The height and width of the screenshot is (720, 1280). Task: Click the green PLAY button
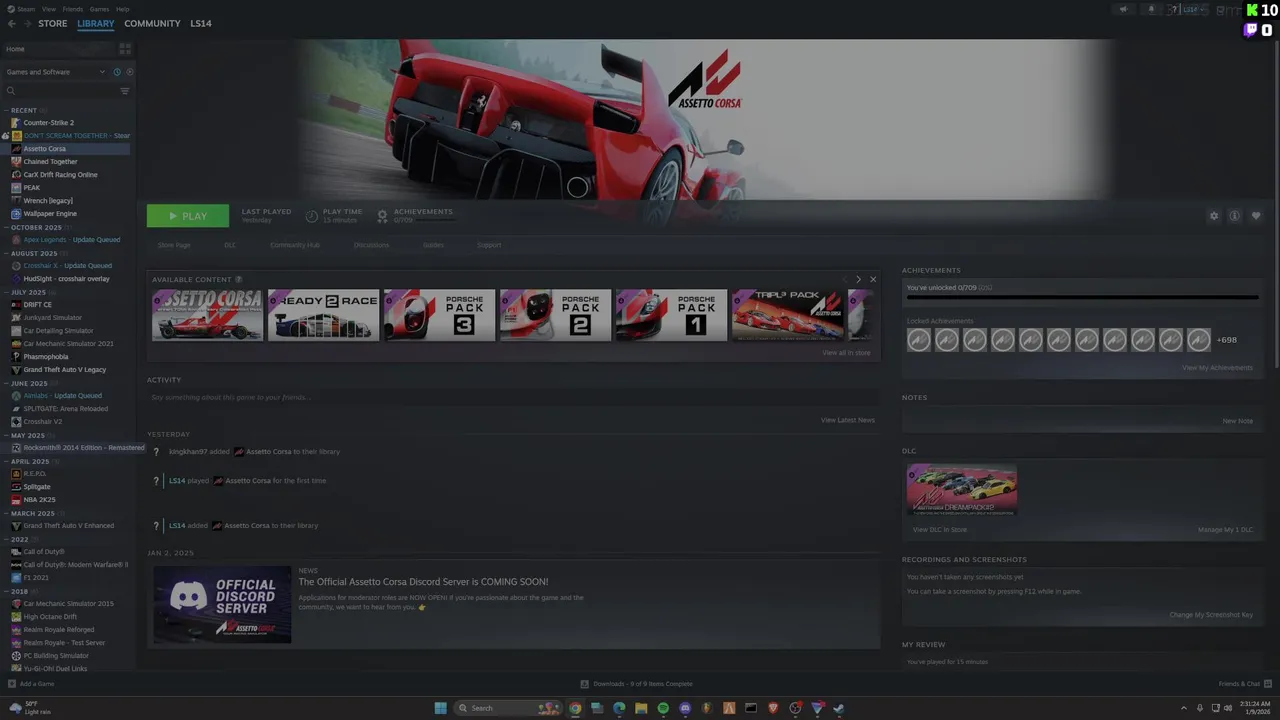pos(188,216)
